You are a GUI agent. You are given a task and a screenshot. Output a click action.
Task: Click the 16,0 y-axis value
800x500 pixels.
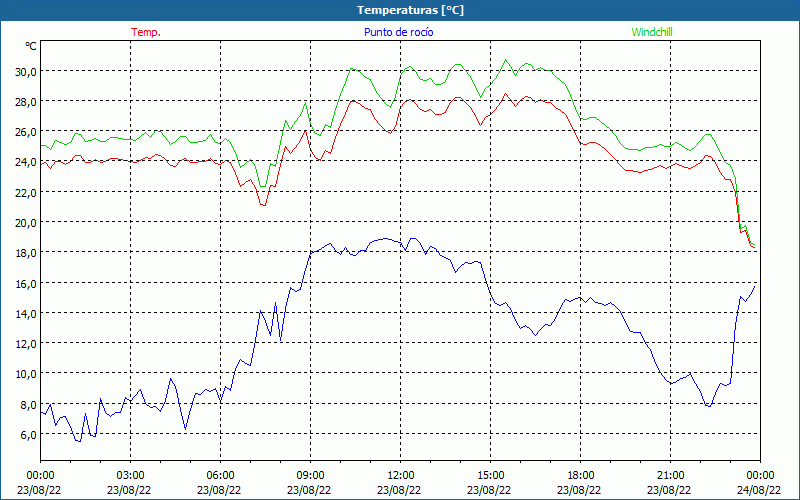tap(26, 283)
